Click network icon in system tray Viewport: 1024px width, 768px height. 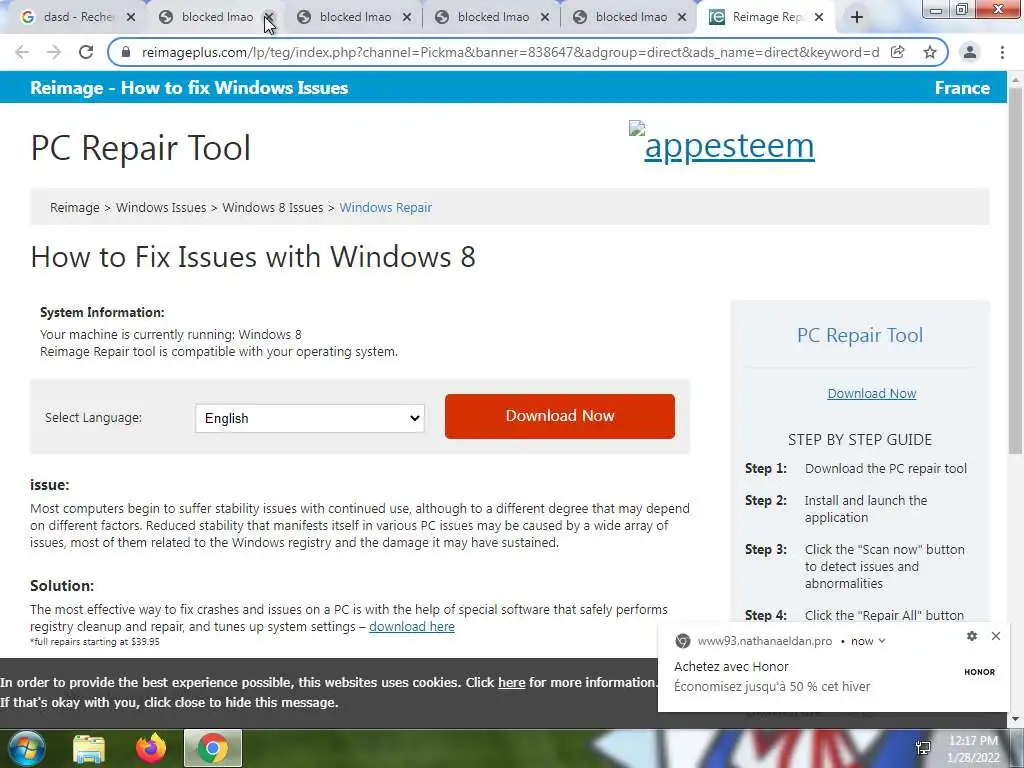click(923, 748)
